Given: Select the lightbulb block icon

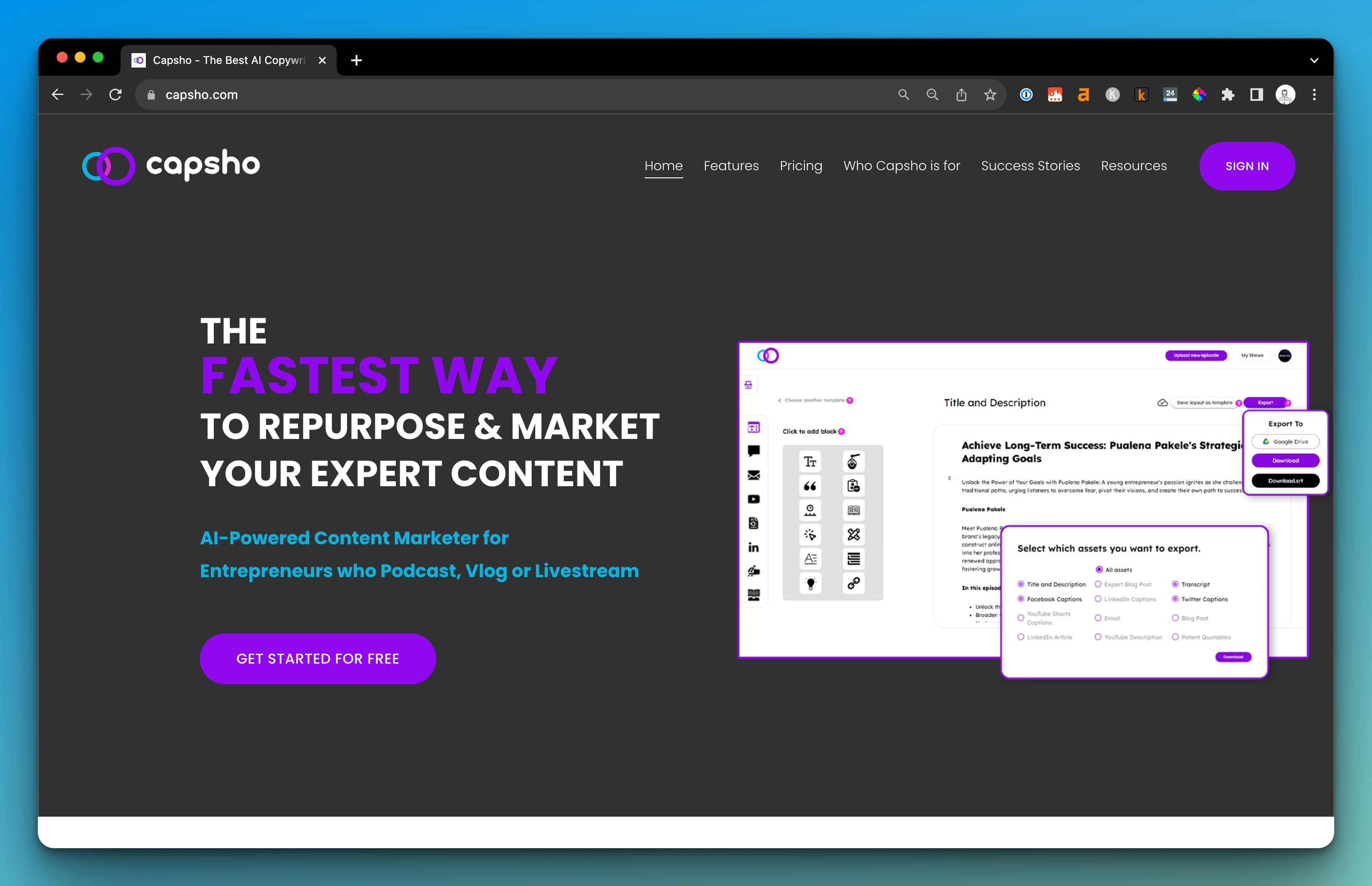Looking at the screenshot, I should 810,583.
